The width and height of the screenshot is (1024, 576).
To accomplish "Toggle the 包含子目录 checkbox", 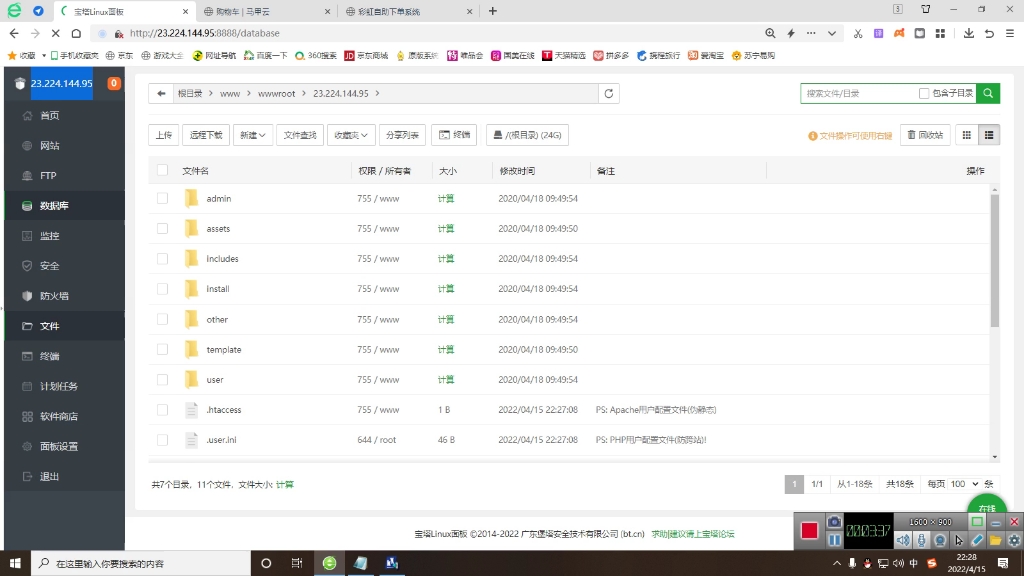I will click(923, 93).
